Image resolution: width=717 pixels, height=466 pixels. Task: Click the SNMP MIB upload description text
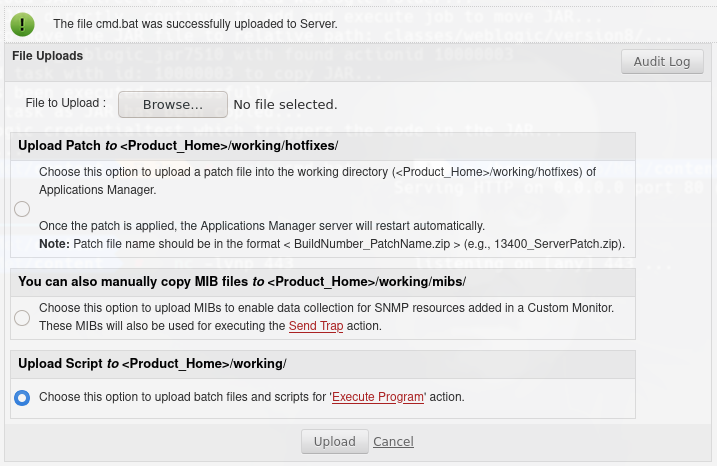click(326, 308)
